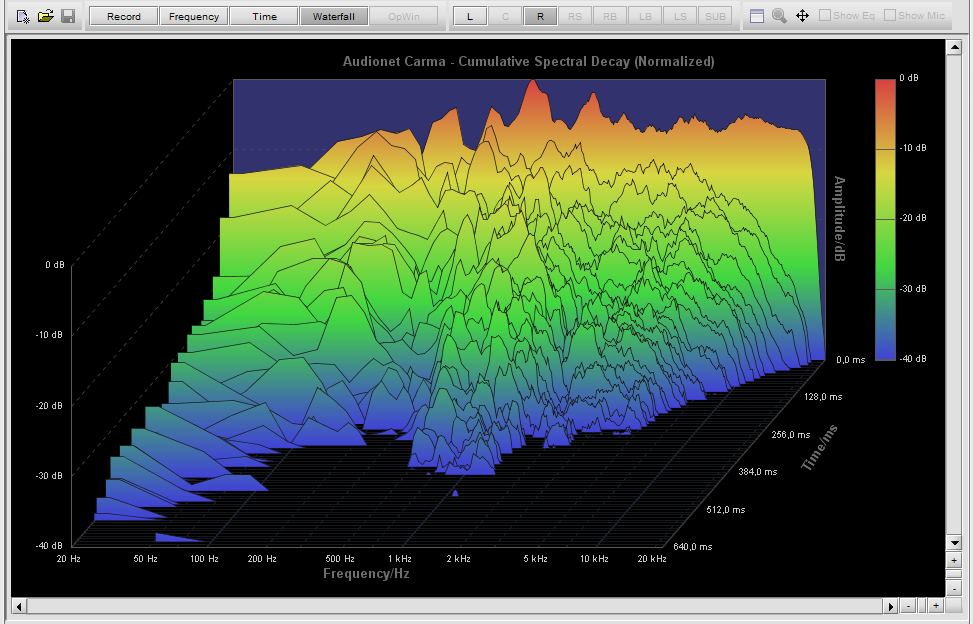Screen dimensions: 973x624
Task: Toggle the LB channel button
Action: coord(645,16)
